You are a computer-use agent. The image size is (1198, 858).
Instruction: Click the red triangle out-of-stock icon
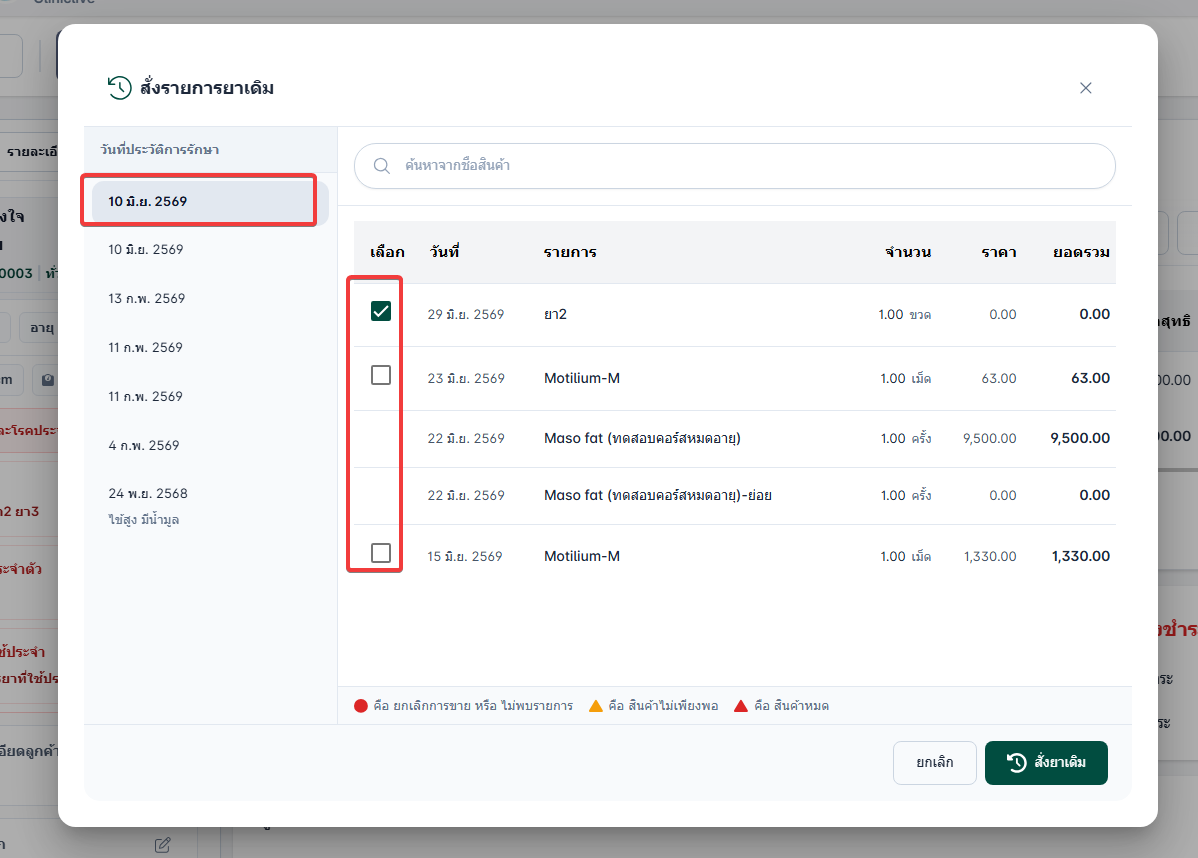tap(740, 706)
